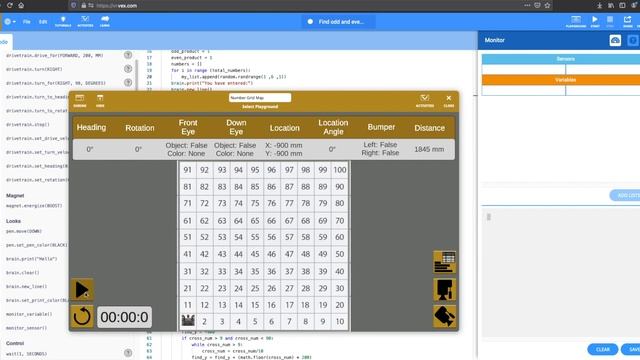Image resolution: width=640 pixels, height=360 pixels.
Task: Switch to the top-down camera view icon
Action: 444,289
